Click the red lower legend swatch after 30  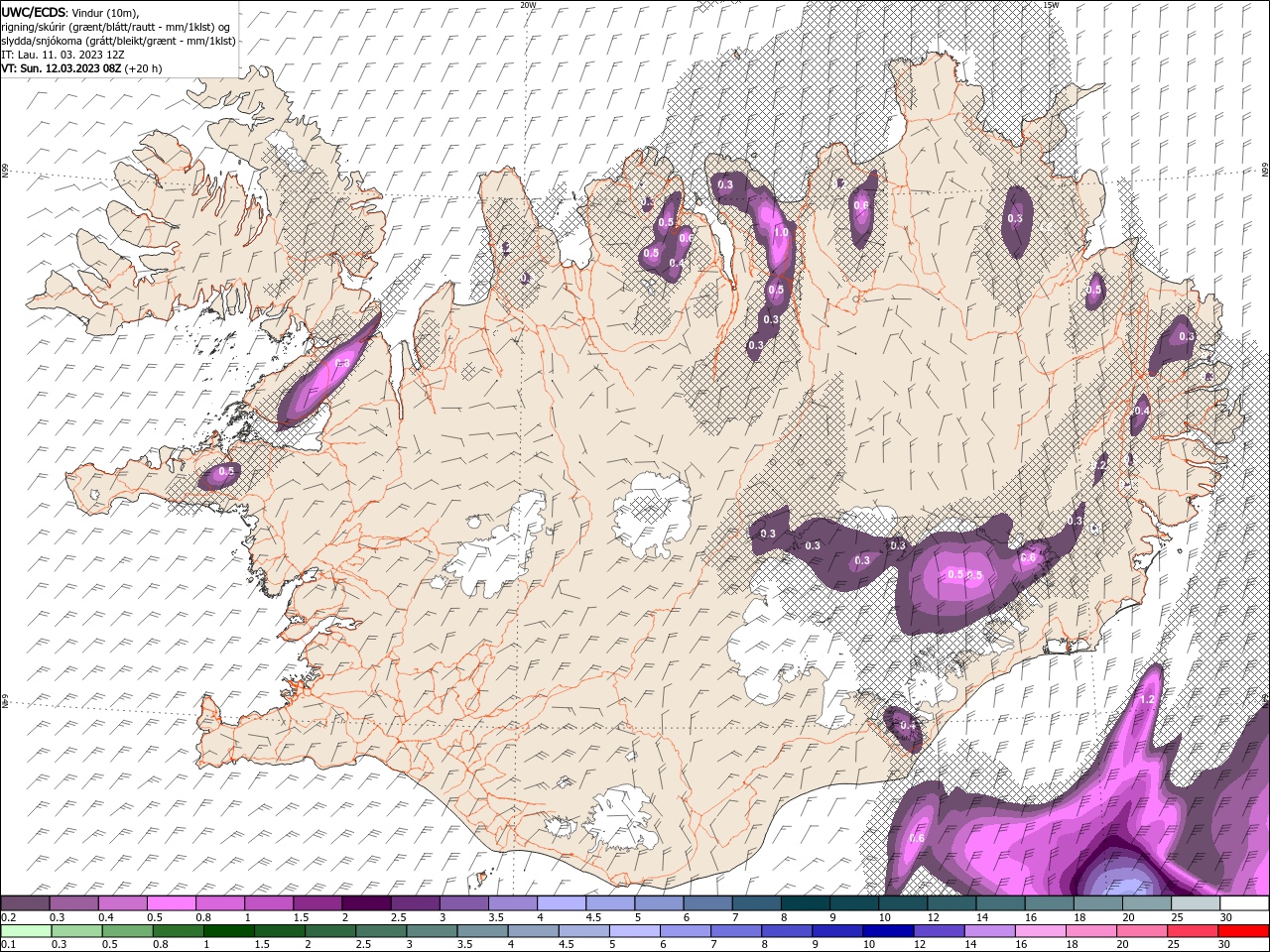click(x=1242, y=931)
